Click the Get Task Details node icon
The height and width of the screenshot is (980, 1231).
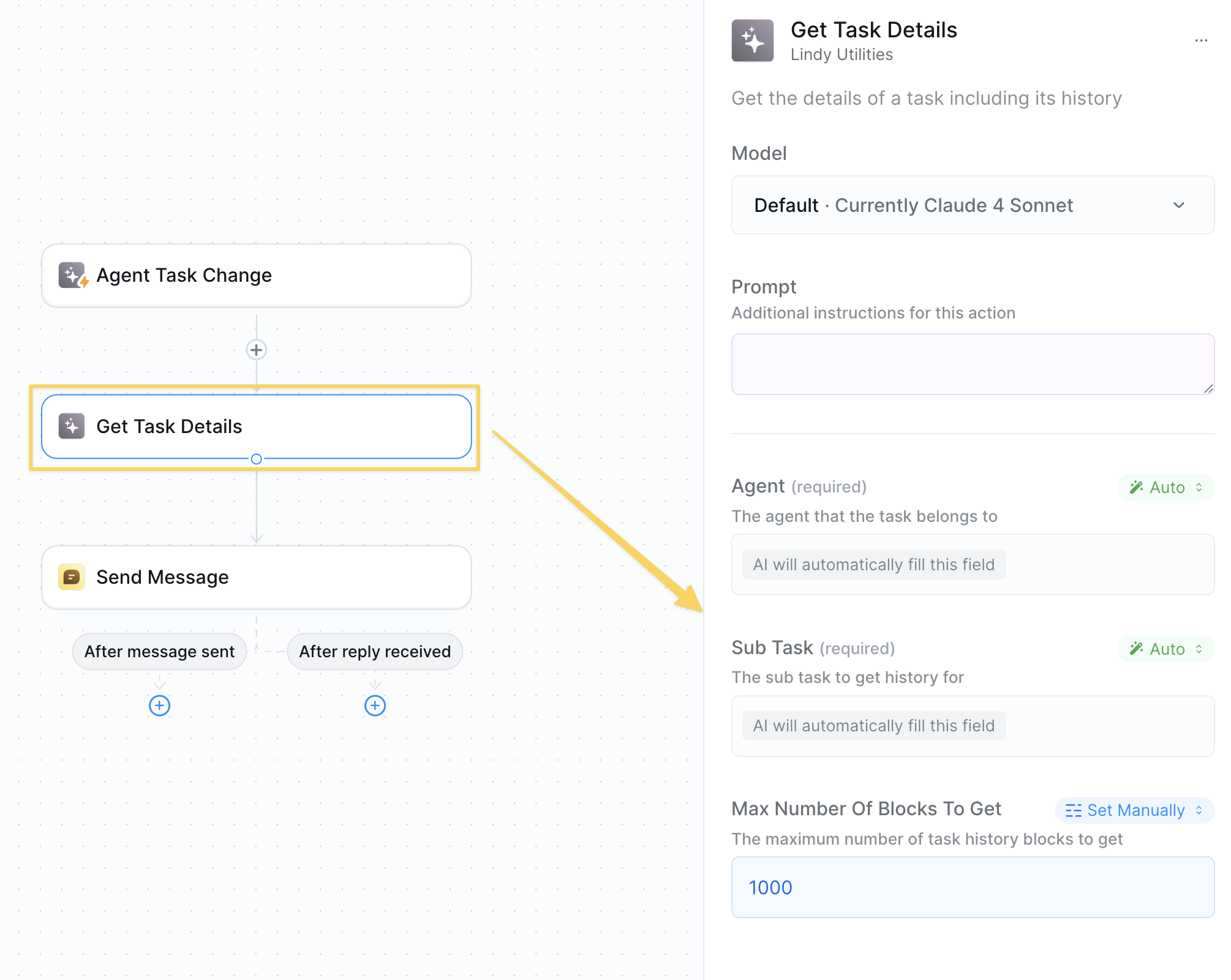(72, 426)
